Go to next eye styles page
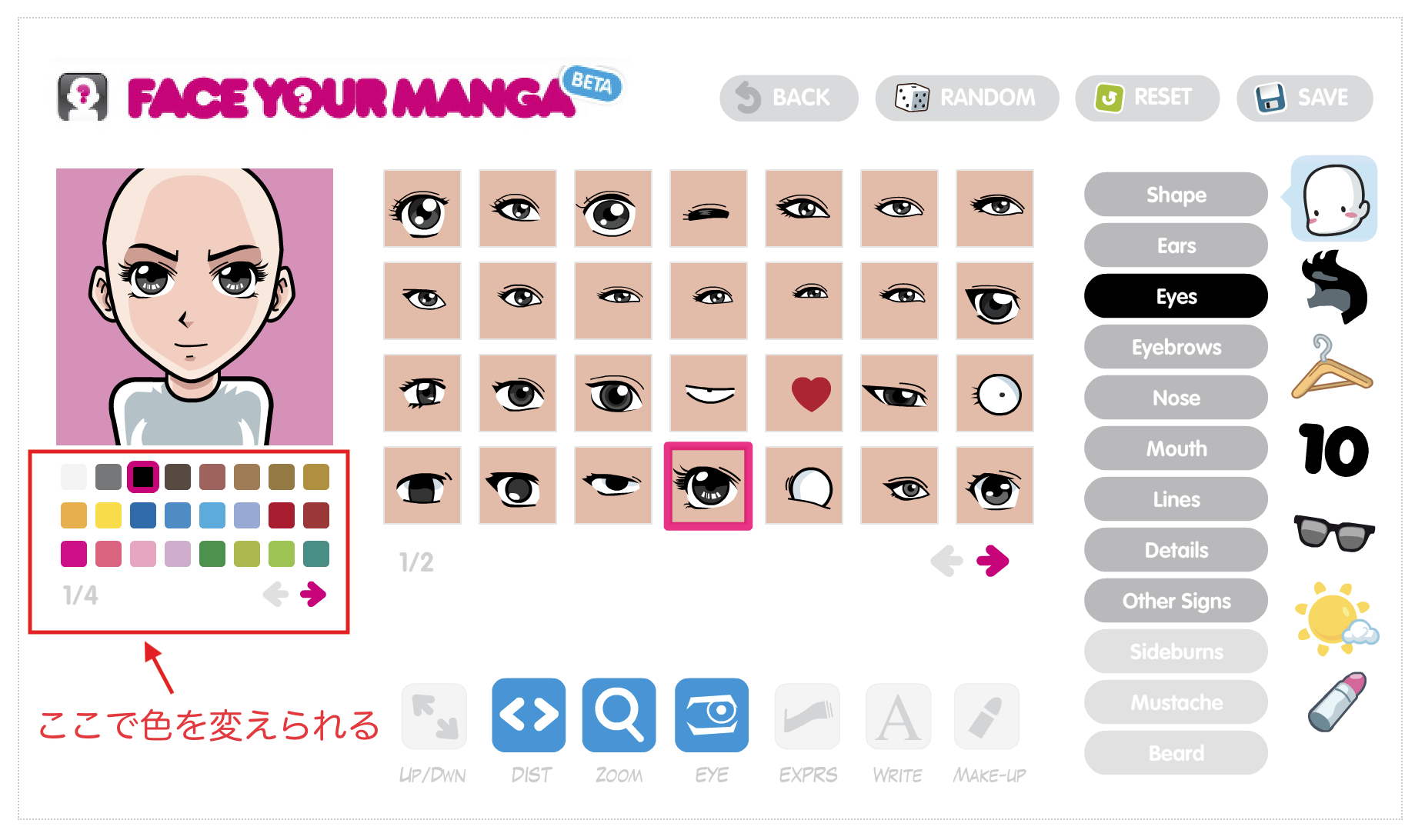Viewport: 1425px width, 840px height. pos(993,561)
